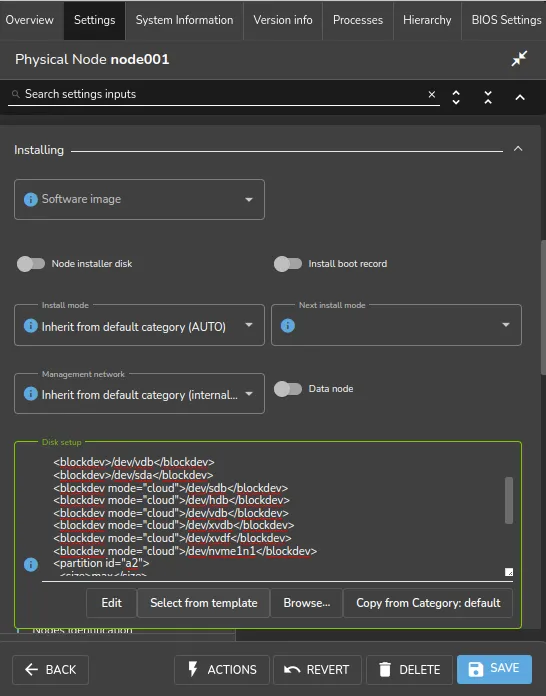This screenshot has width=546, height=696.
Task: Click the disk setup text scrollbar
Action: pyautogui.click(x=509, y=500)
